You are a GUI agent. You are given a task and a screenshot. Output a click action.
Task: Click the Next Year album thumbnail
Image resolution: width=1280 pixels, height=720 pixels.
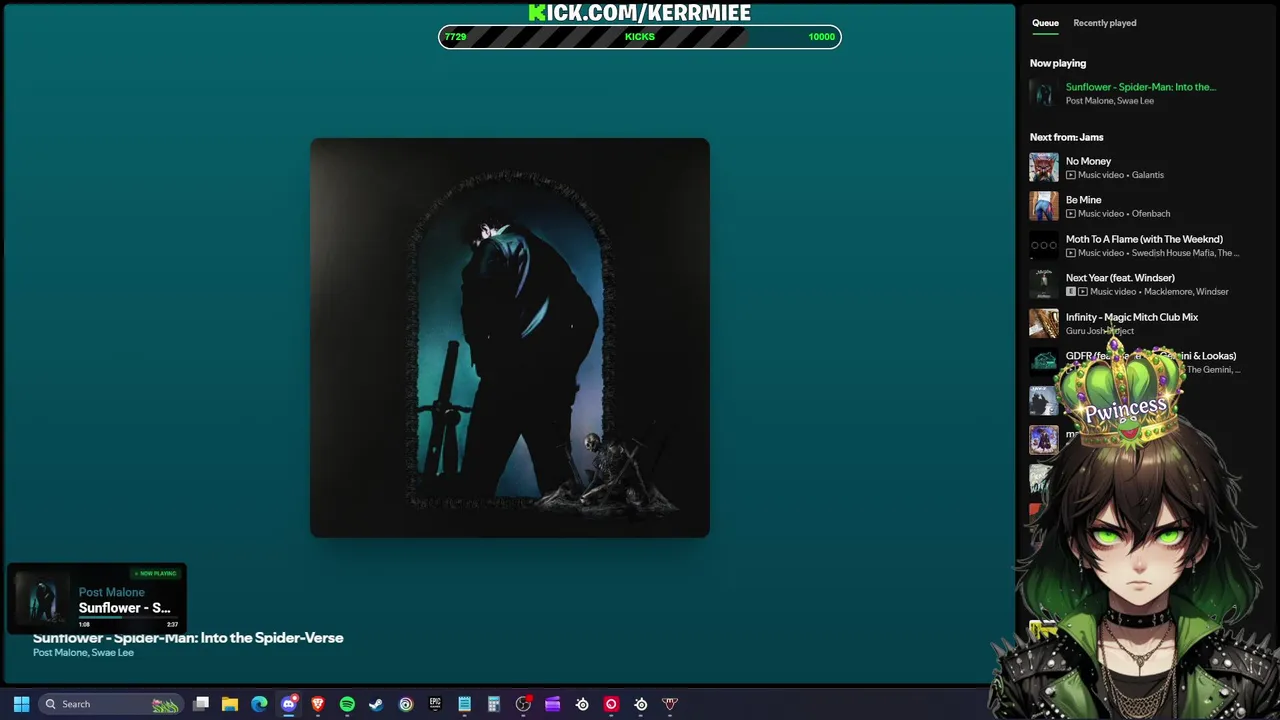pyautogui.click(x=1044, y=284)
